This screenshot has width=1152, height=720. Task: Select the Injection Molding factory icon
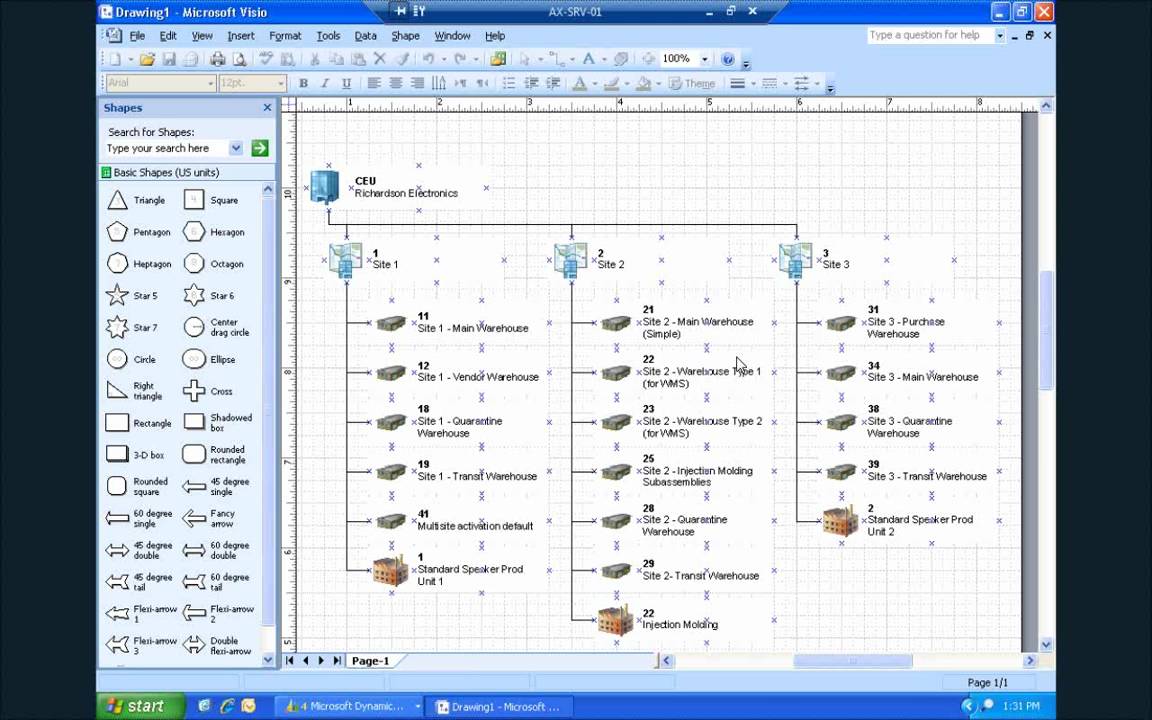(615, 620)
